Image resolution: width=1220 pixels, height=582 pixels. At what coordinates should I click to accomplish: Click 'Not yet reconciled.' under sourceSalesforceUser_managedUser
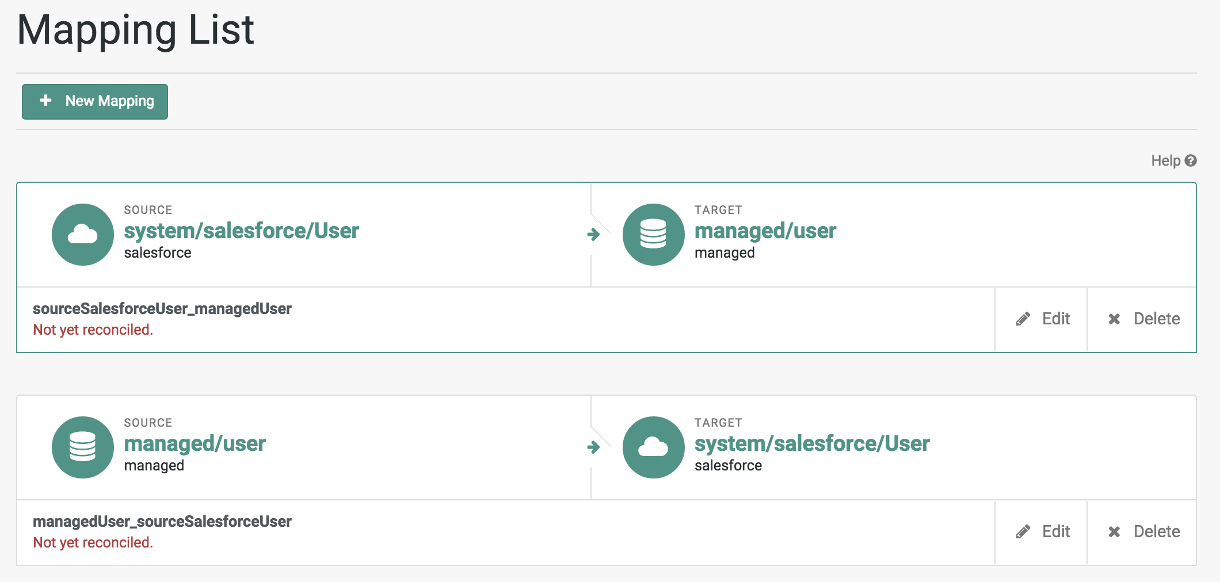93,330
